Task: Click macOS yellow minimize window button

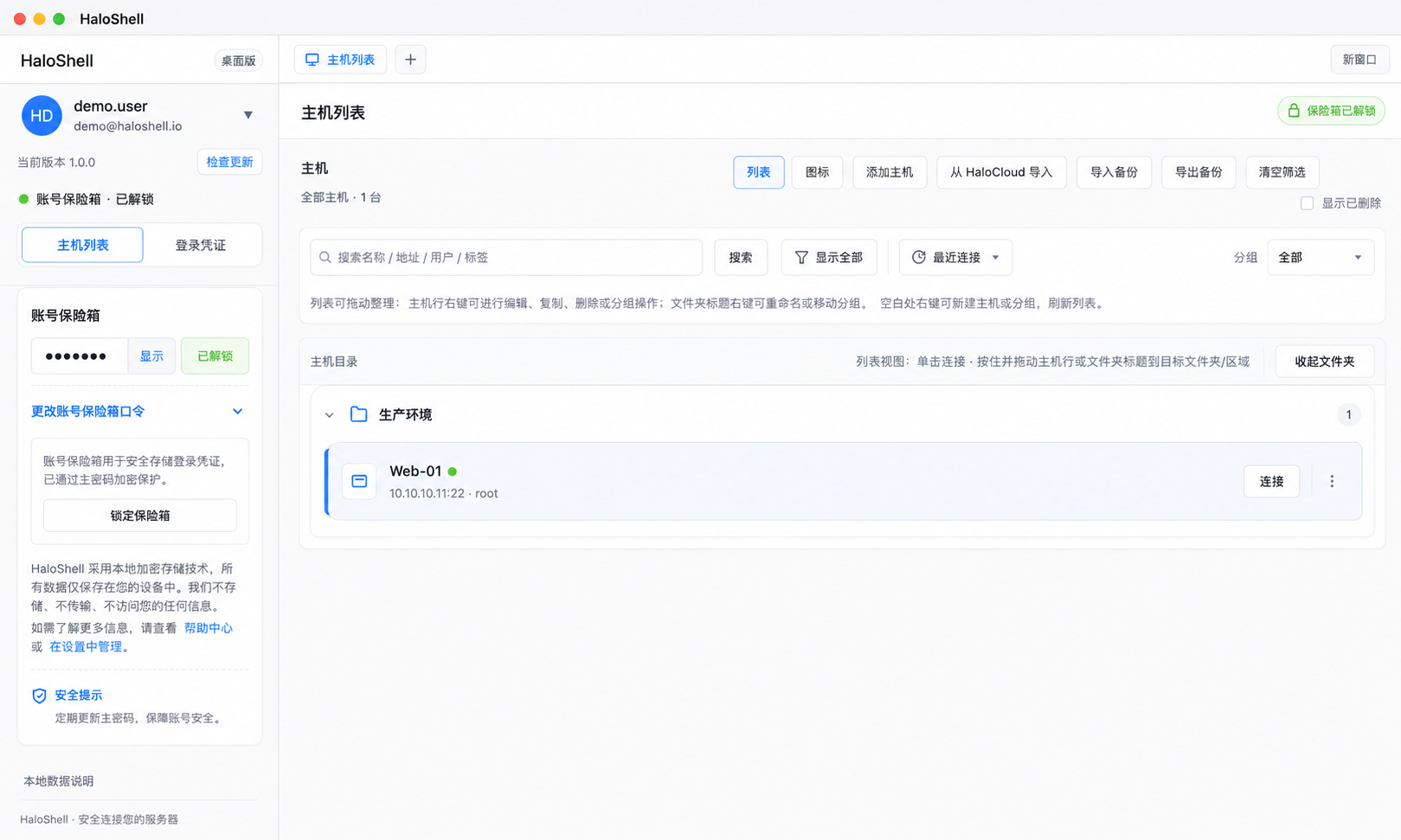Action: (x=39, y=18)
